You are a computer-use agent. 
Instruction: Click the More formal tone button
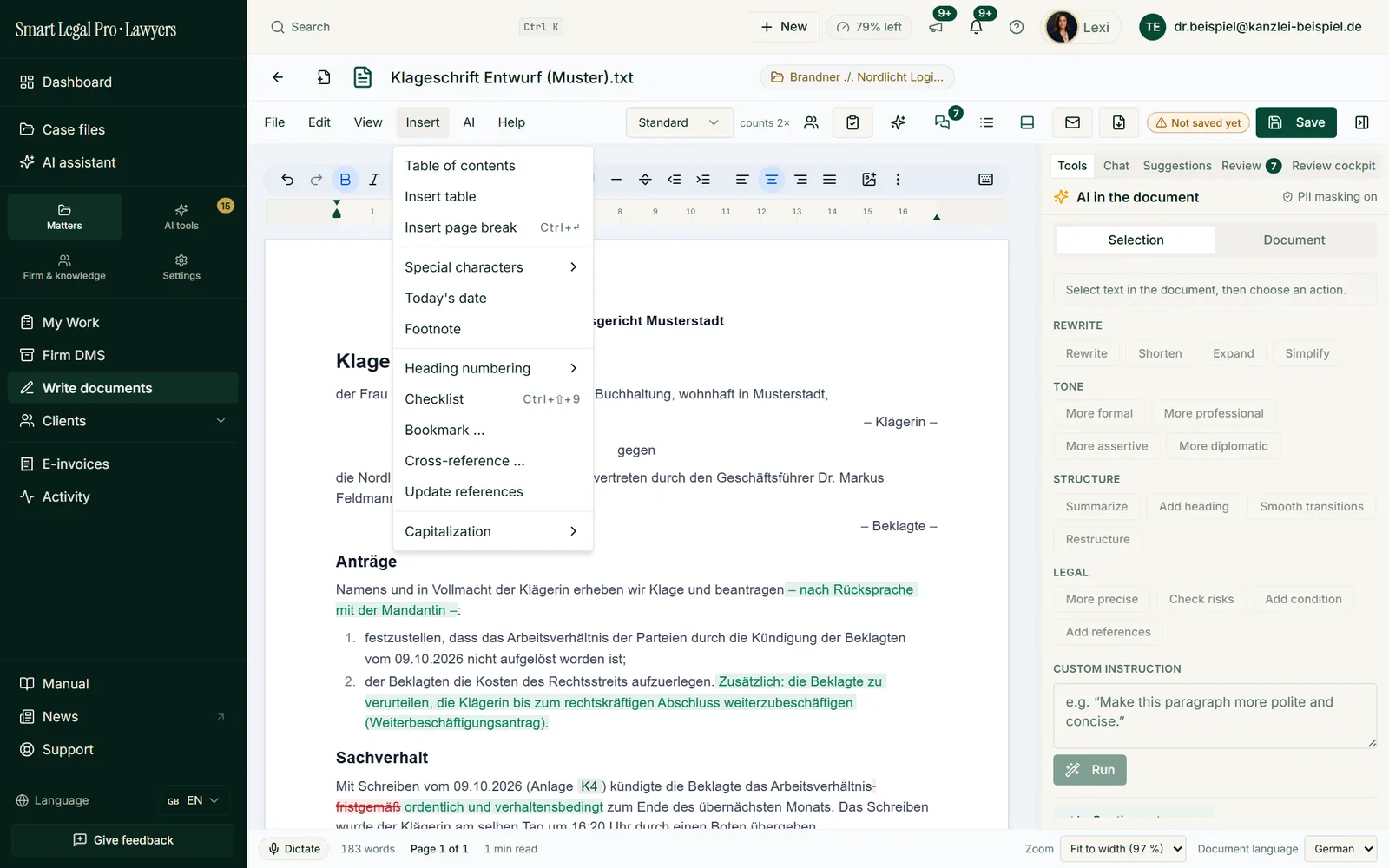1099,413
